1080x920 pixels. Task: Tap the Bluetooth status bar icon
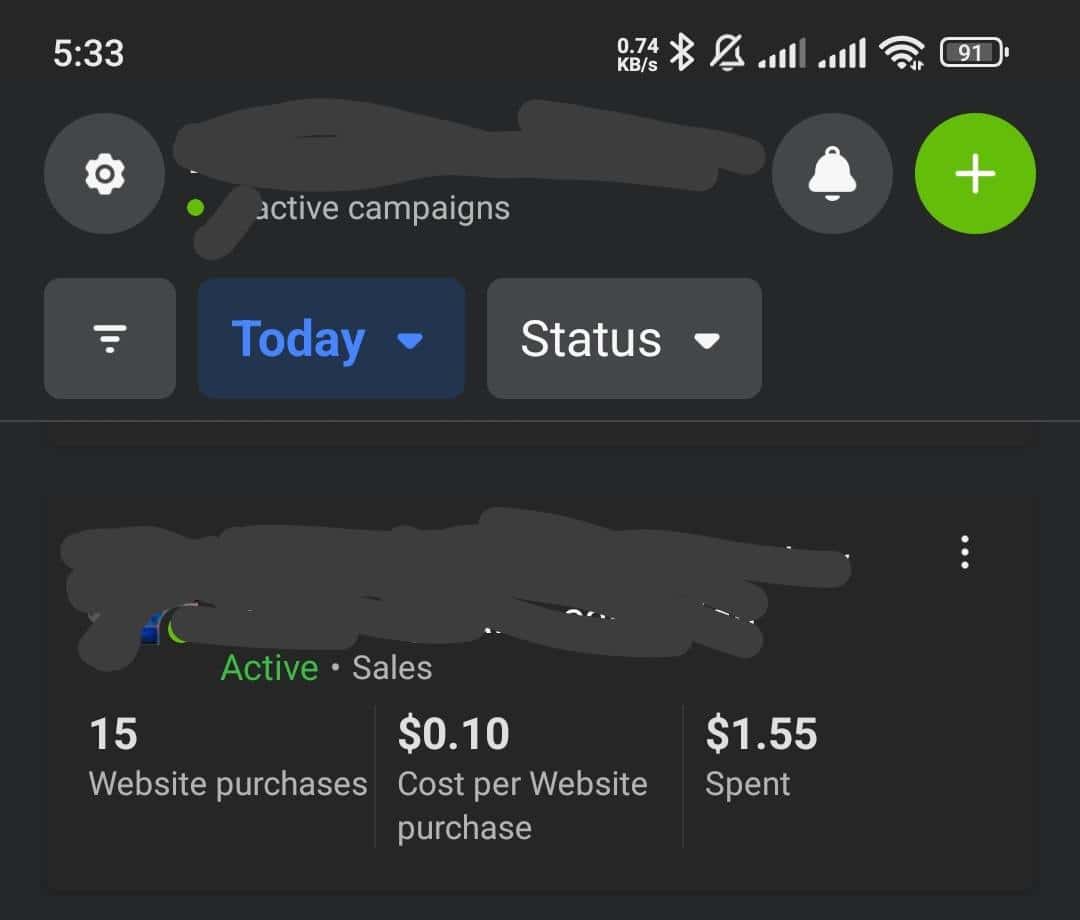coord(682,52)
